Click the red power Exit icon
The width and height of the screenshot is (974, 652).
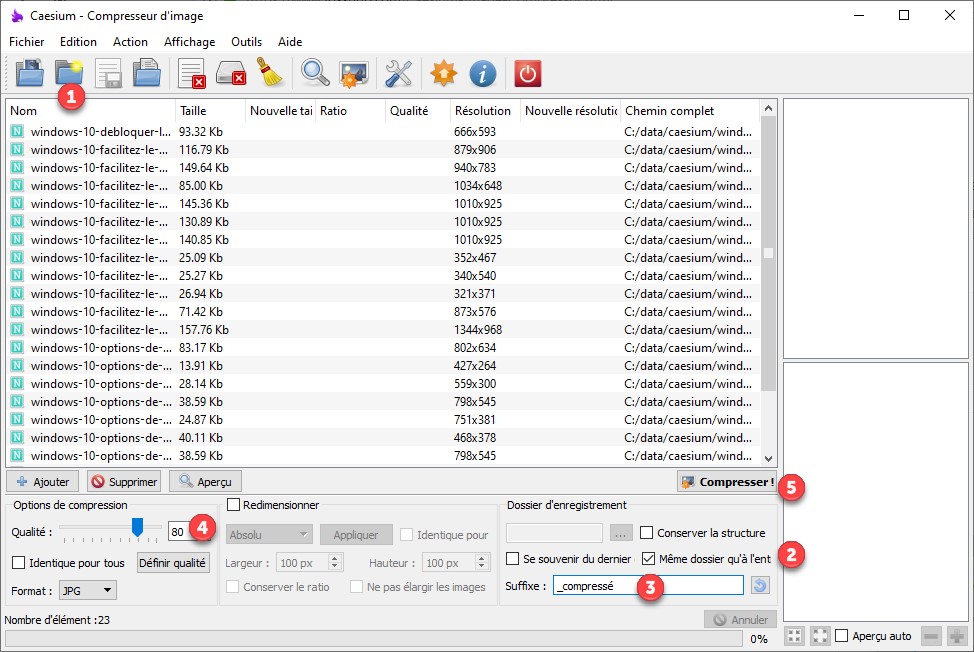point(528,73)
